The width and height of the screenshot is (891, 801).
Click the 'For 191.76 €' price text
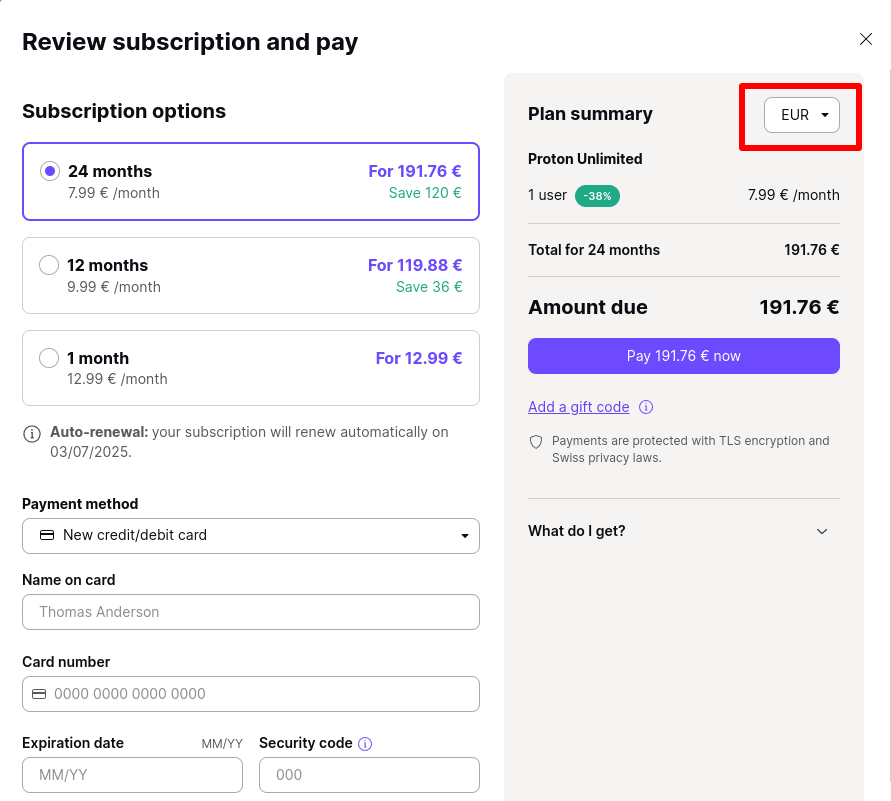click(415, 171)
